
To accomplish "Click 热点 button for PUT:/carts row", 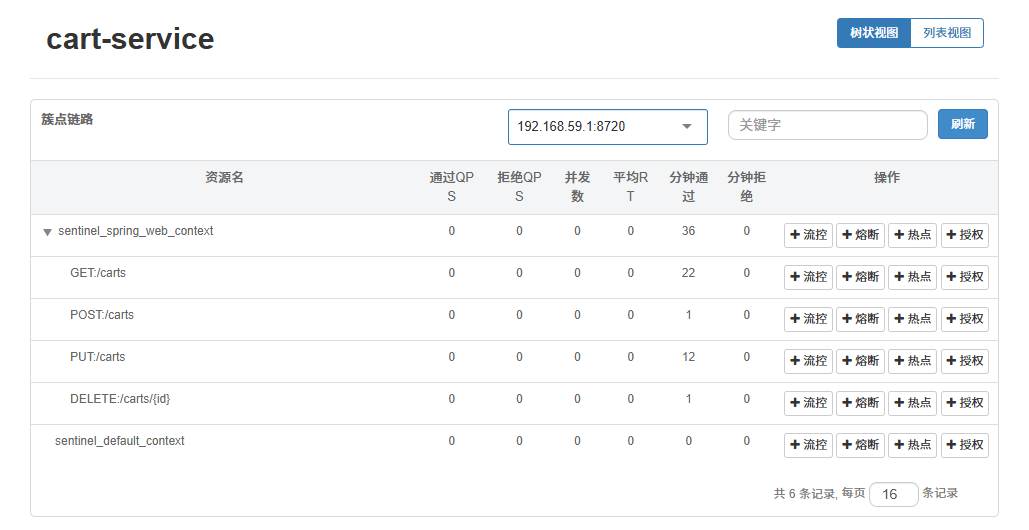I will click(x=912, y=361).
